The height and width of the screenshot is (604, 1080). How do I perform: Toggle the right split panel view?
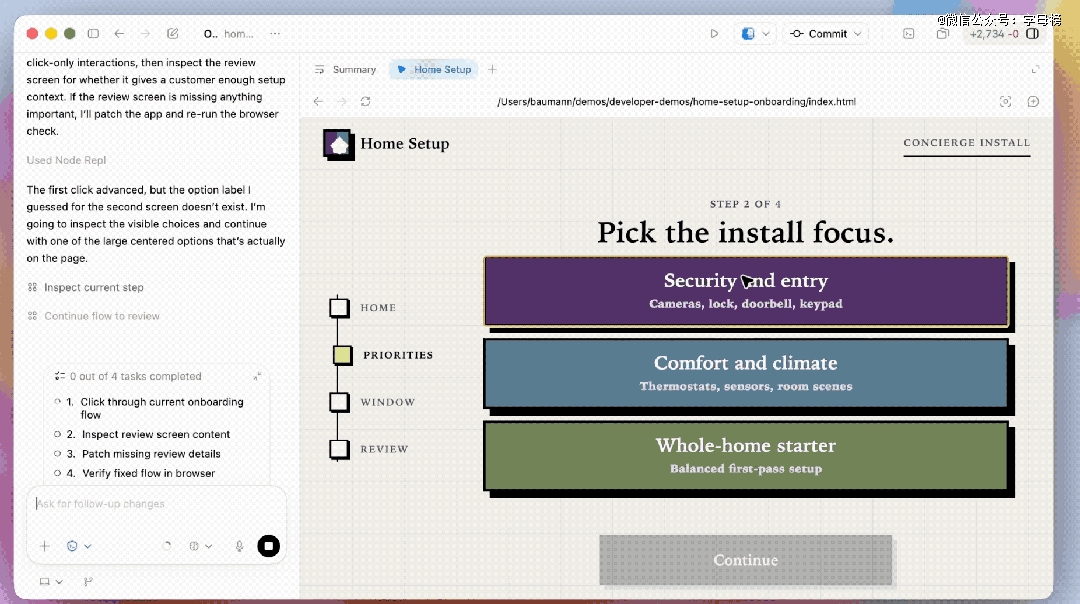pyautogui.click(x=1033, y=33)
